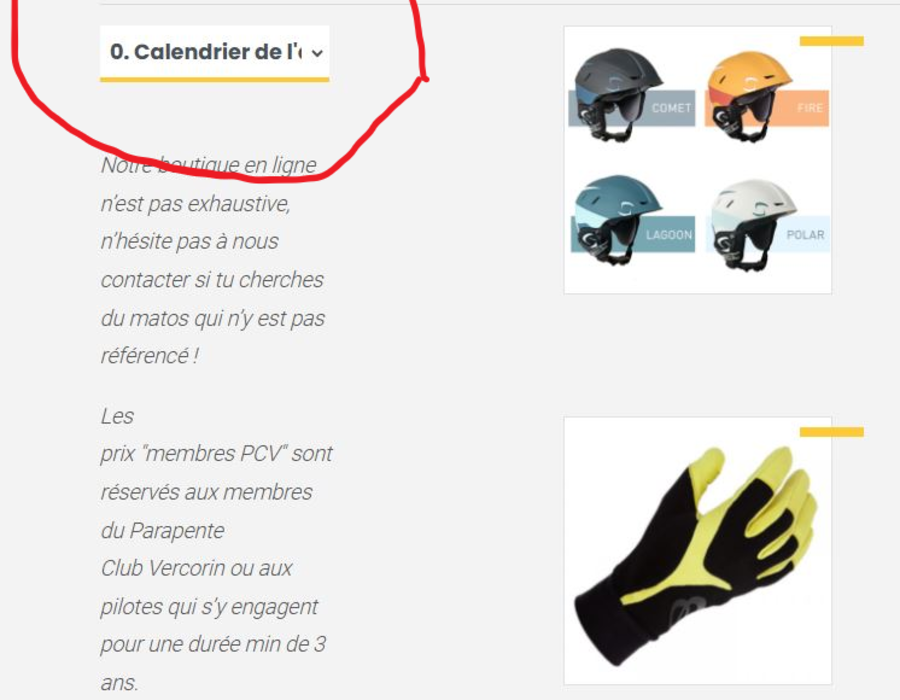Select the orange Fire helmet
This screenshot has width=900, height=700.
click(x=748, y=96)
